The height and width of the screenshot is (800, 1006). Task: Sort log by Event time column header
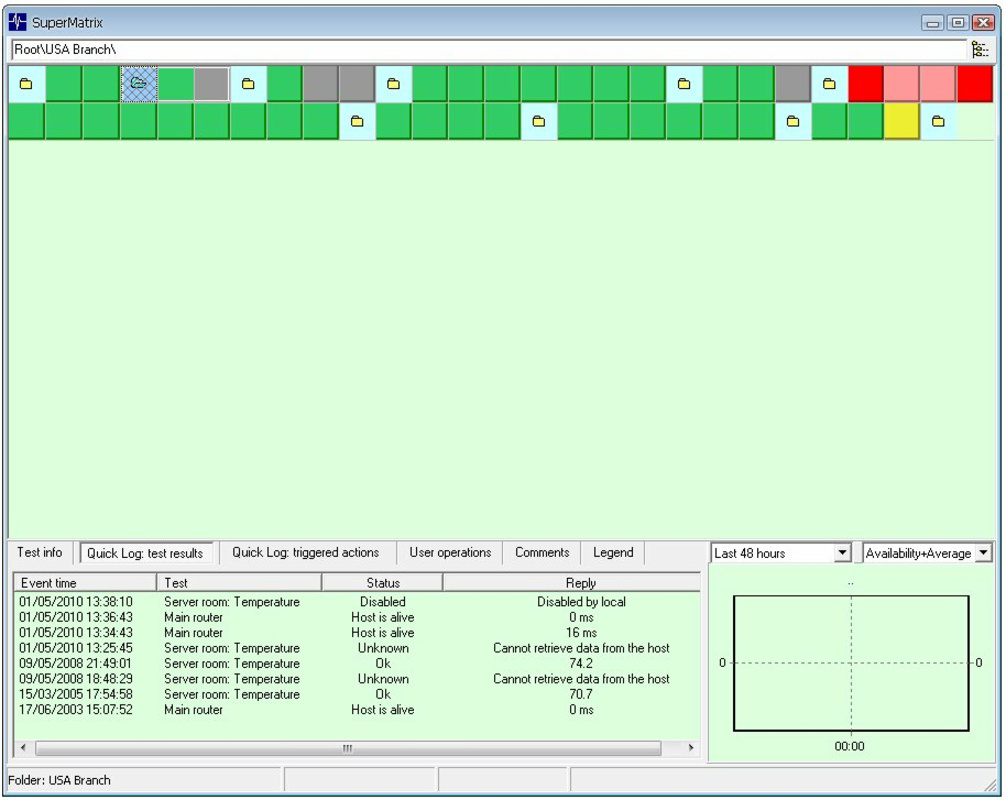pos(84,583)
